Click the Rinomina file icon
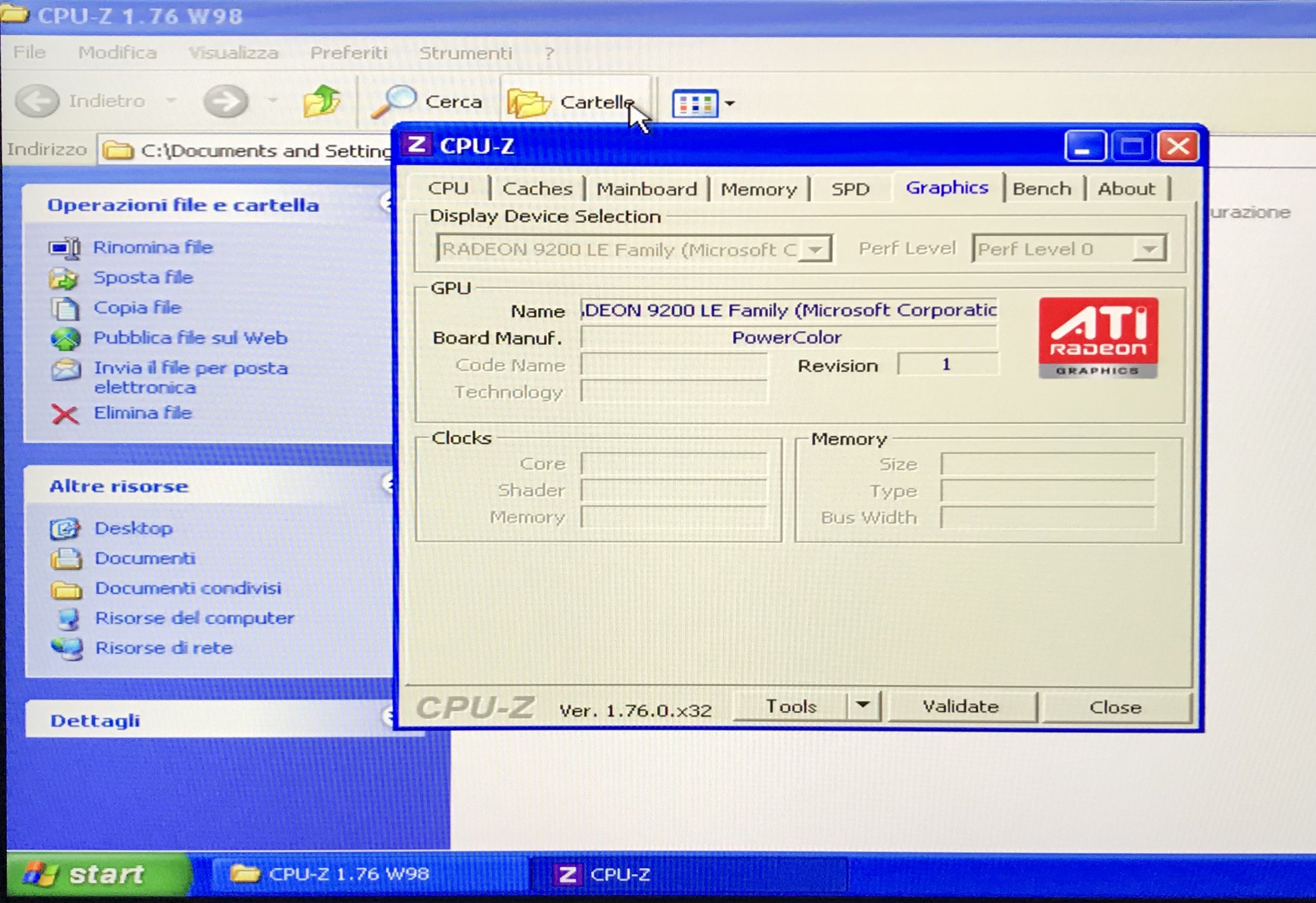The image size is (1316, 903). coord(65,248)
